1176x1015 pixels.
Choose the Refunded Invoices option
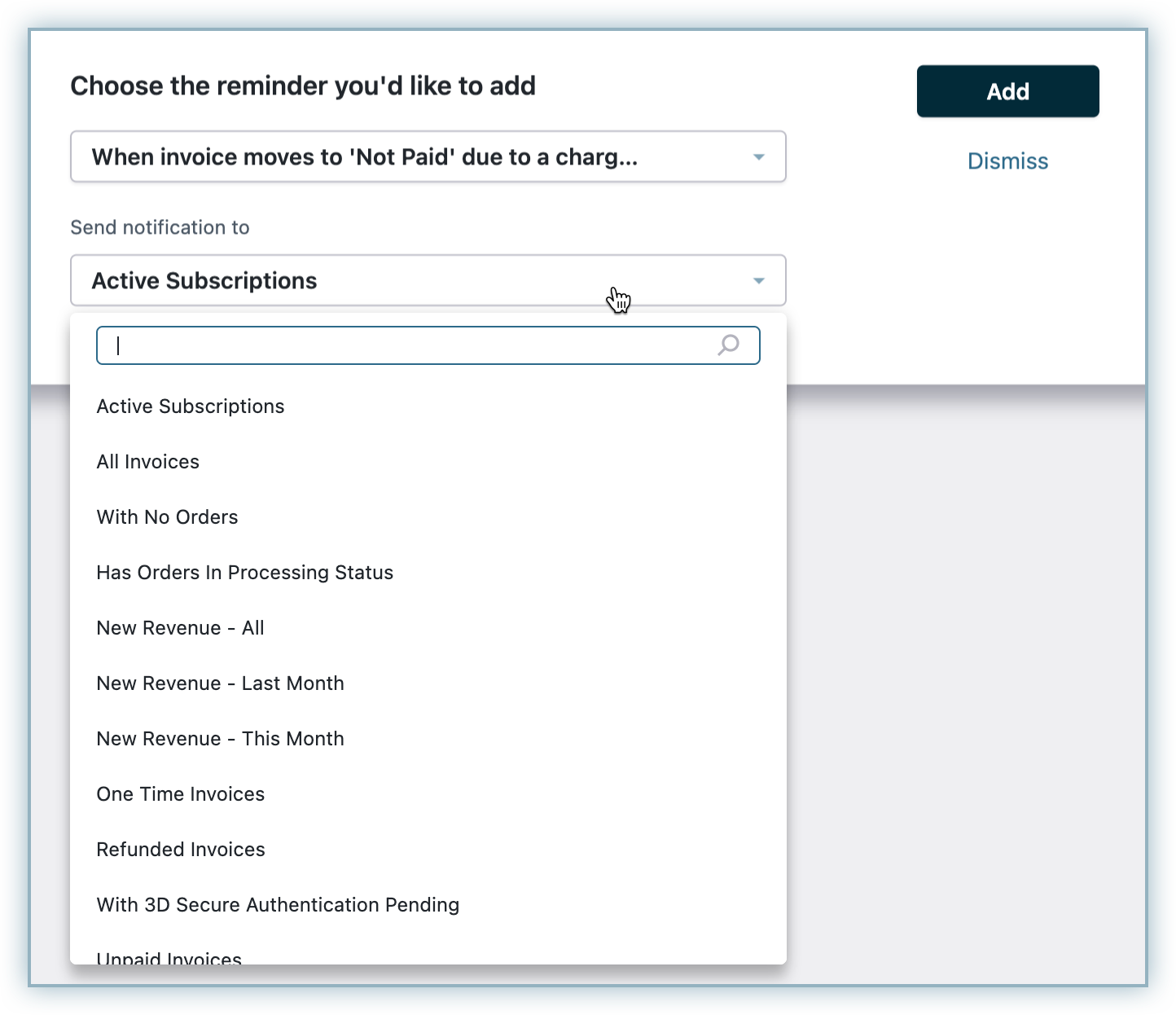pyautogui.click(x=181, y=850)
